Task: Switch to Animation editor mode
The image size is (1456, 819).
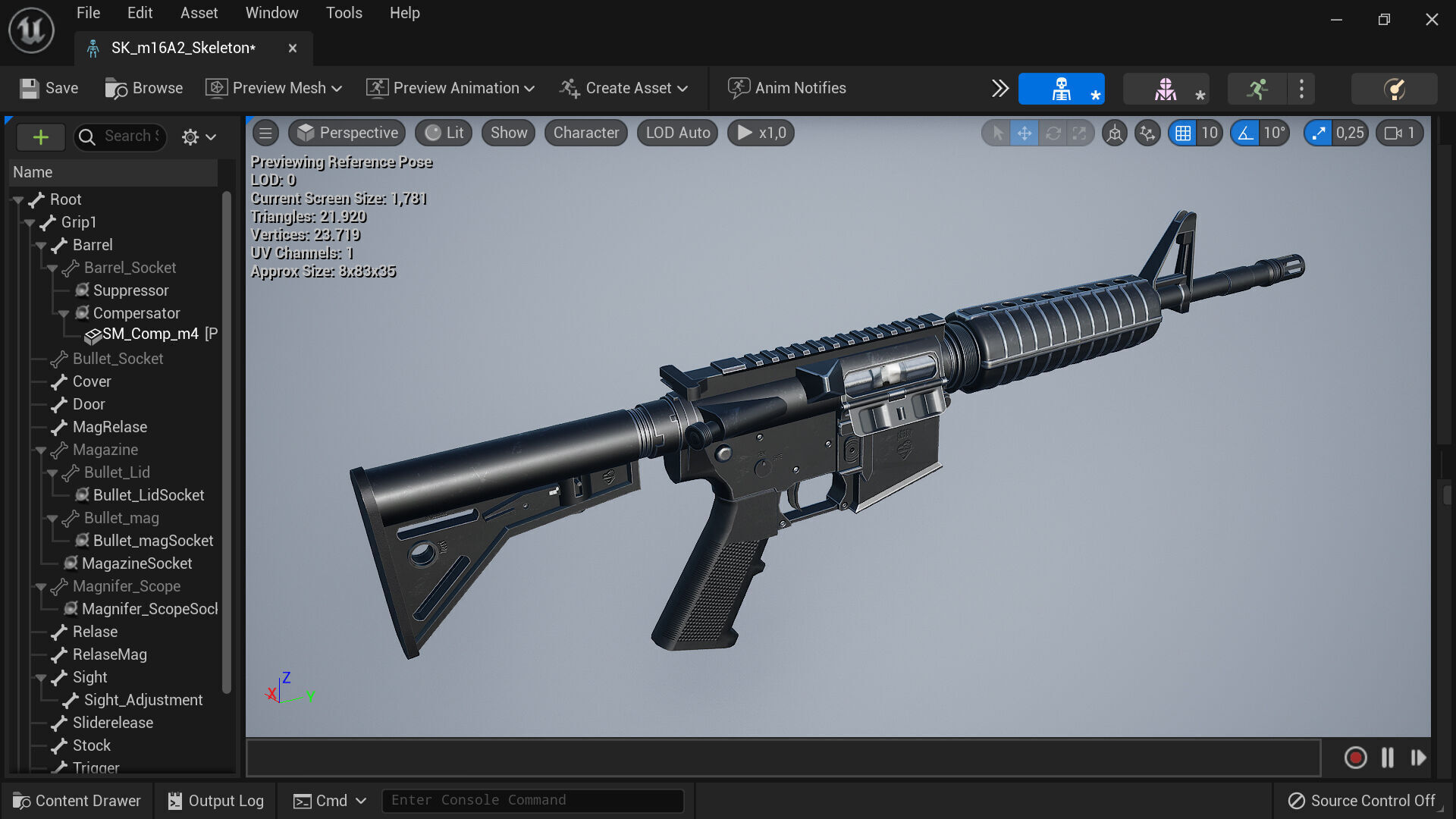Action: pos(1257,89)
